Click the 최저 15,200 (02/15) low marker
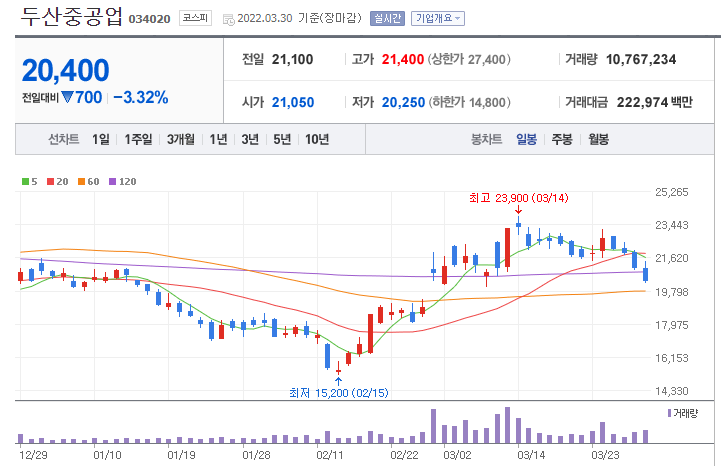721x466 pixels. 339,392
